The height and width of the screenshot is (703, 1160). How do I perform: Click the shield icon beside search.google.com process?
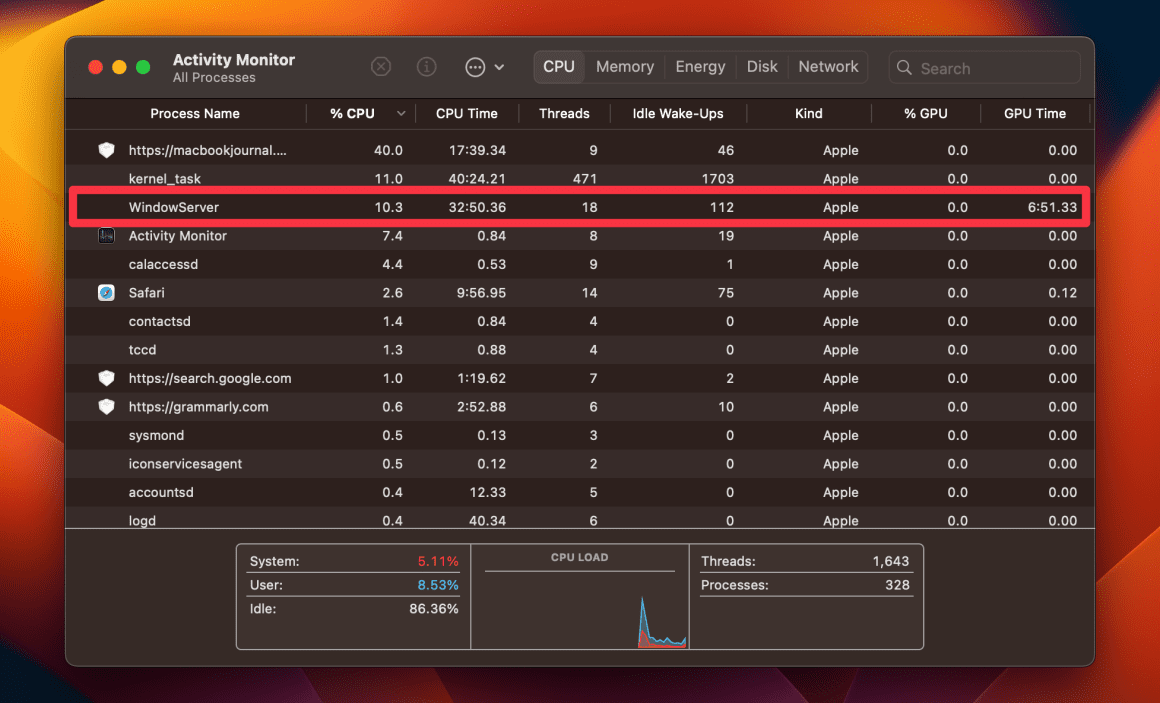tap(107, 378)
